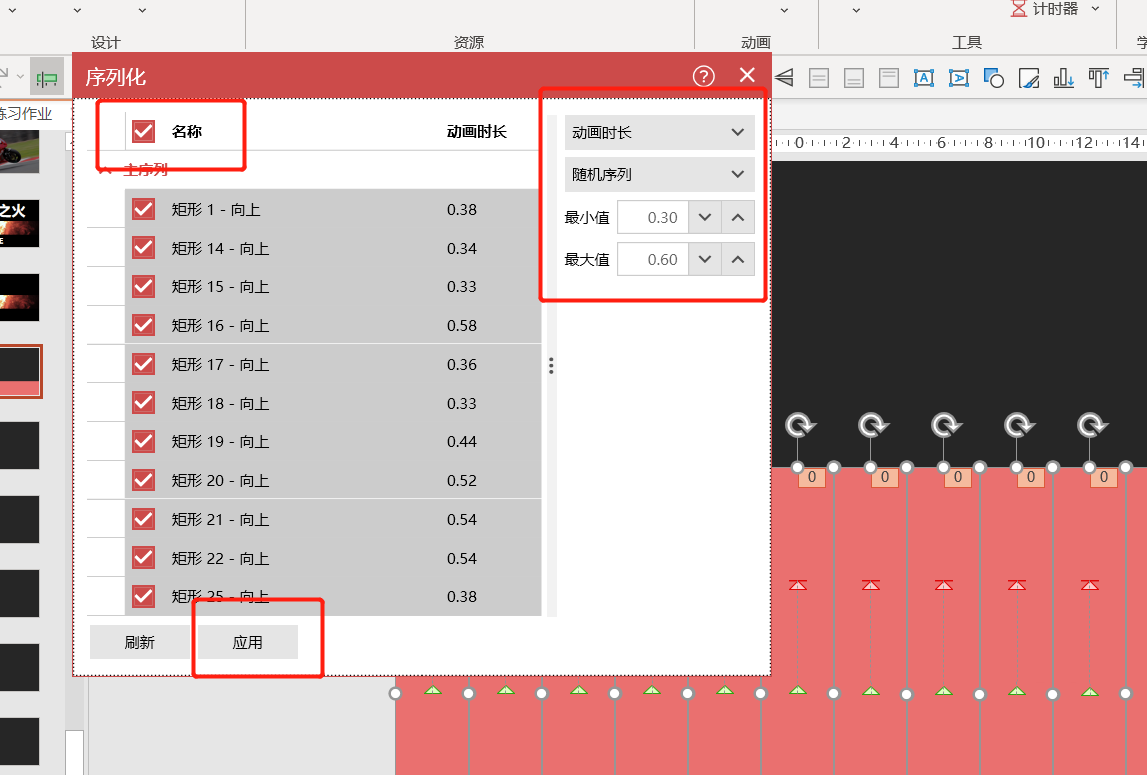Select the boxed letter A text icon
The height and width of the screenshot is (775, 1147).
click(x=923, y=78)
